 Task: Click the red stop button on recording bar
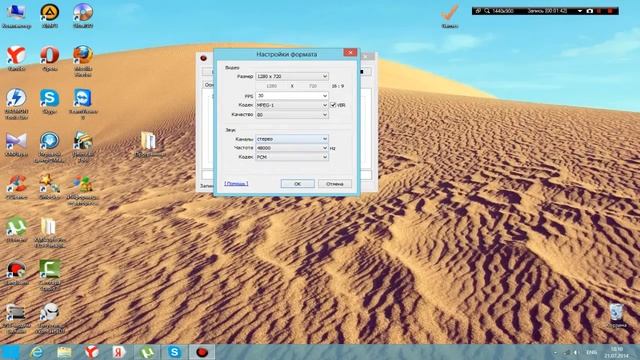[610, 11]
